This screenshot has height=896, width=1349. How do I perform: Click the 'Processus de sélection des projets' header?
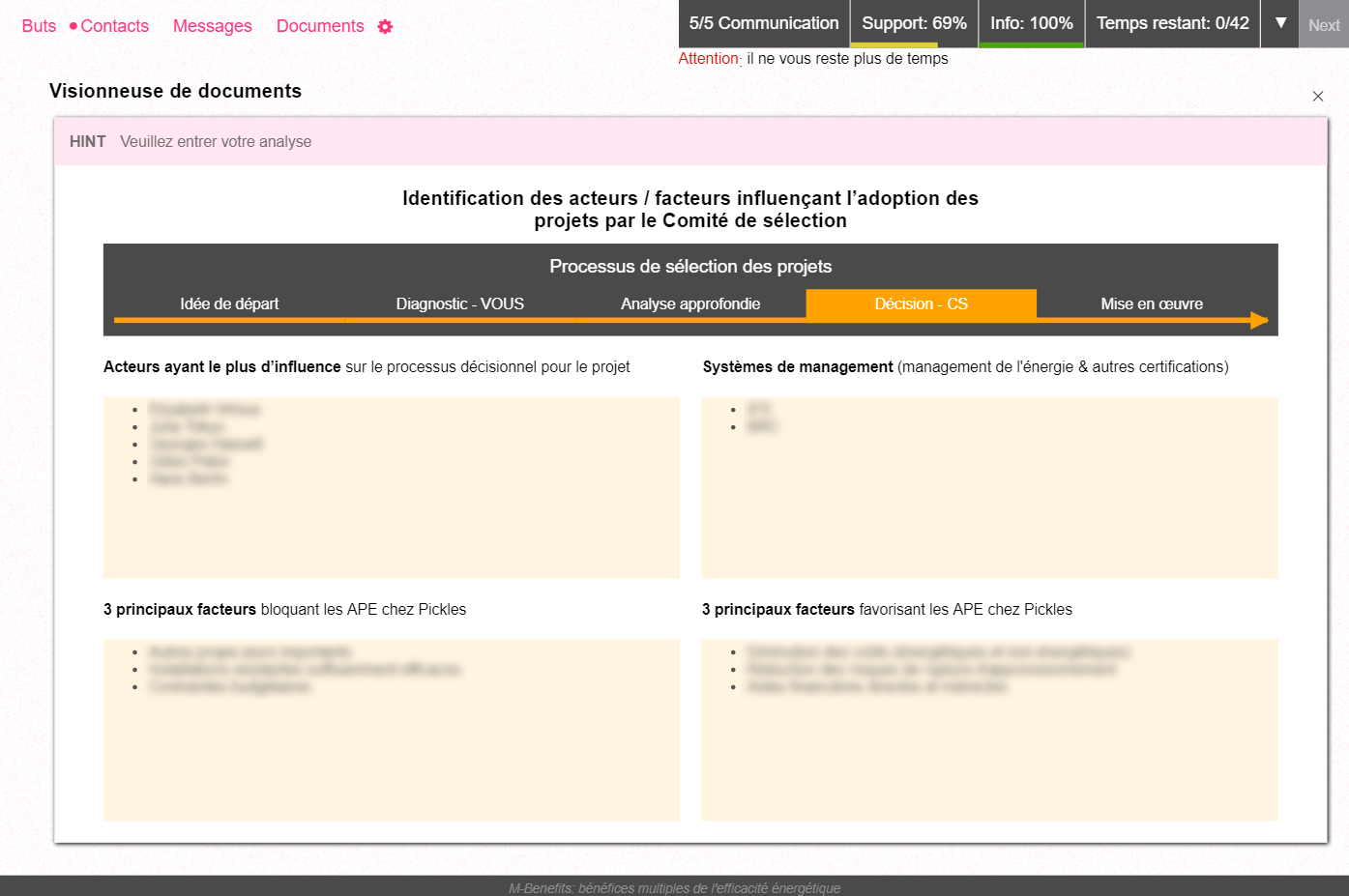690,266
